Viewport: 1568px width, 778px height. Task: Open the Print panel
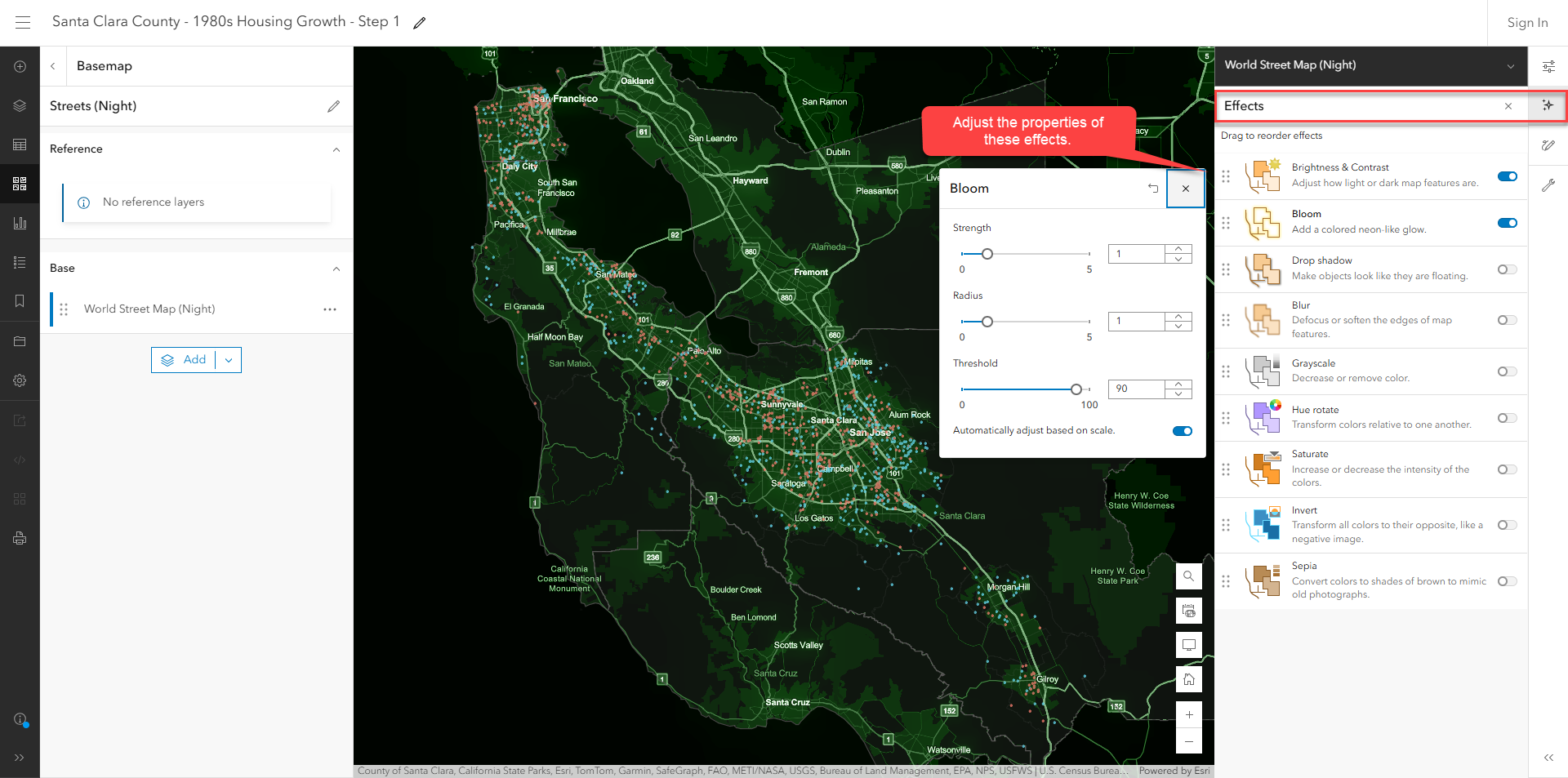tap(20, 538)
